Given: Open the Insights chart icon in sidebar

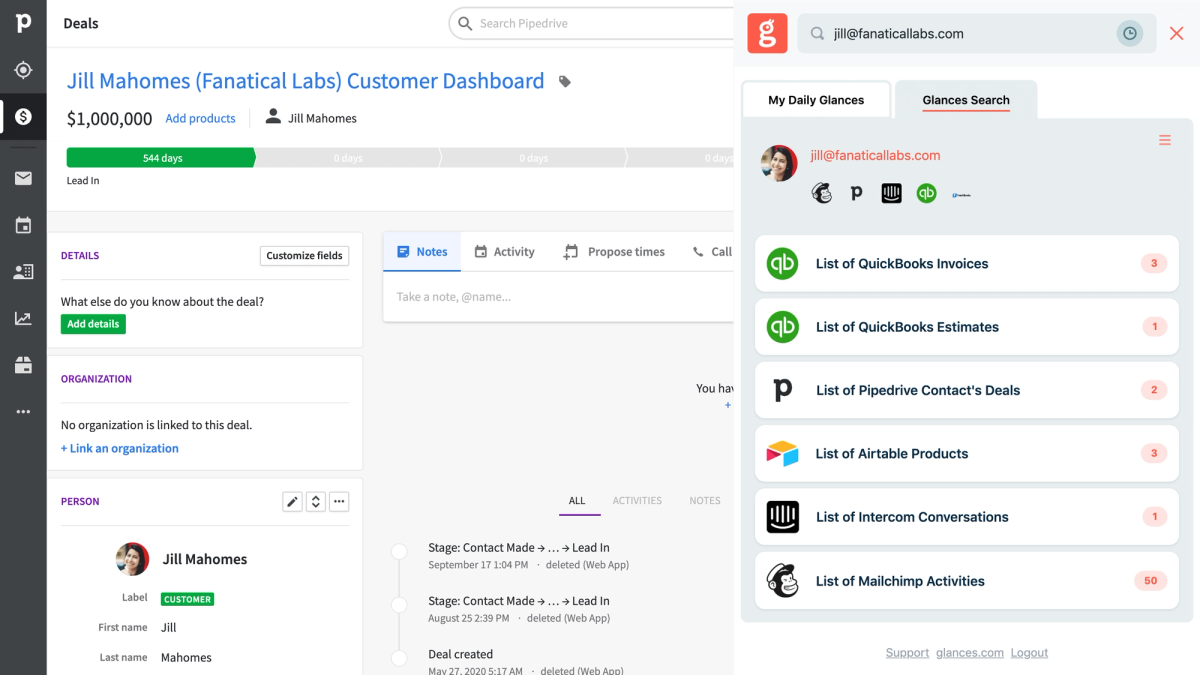Looking at the screenshot, I should (x=23, y=319).
